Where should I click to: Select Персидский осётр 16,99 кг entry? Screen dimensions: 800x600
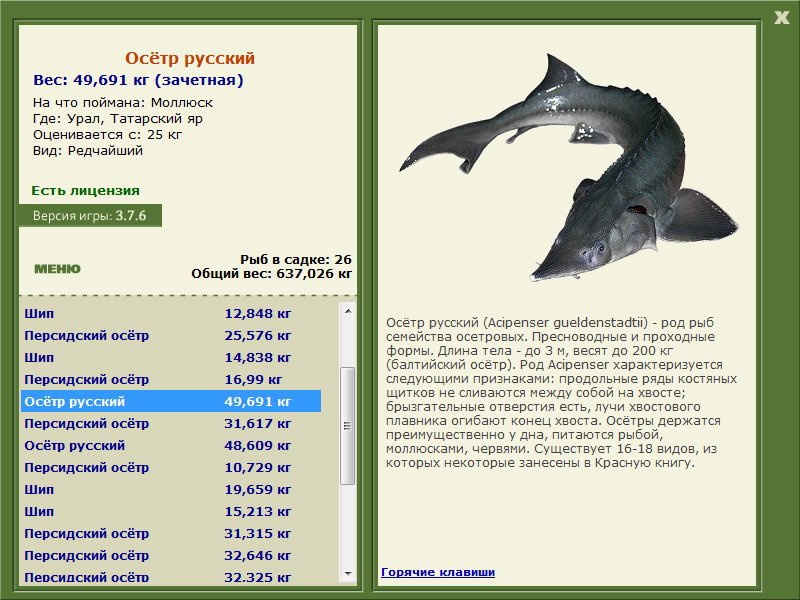[x=171, y=379]
